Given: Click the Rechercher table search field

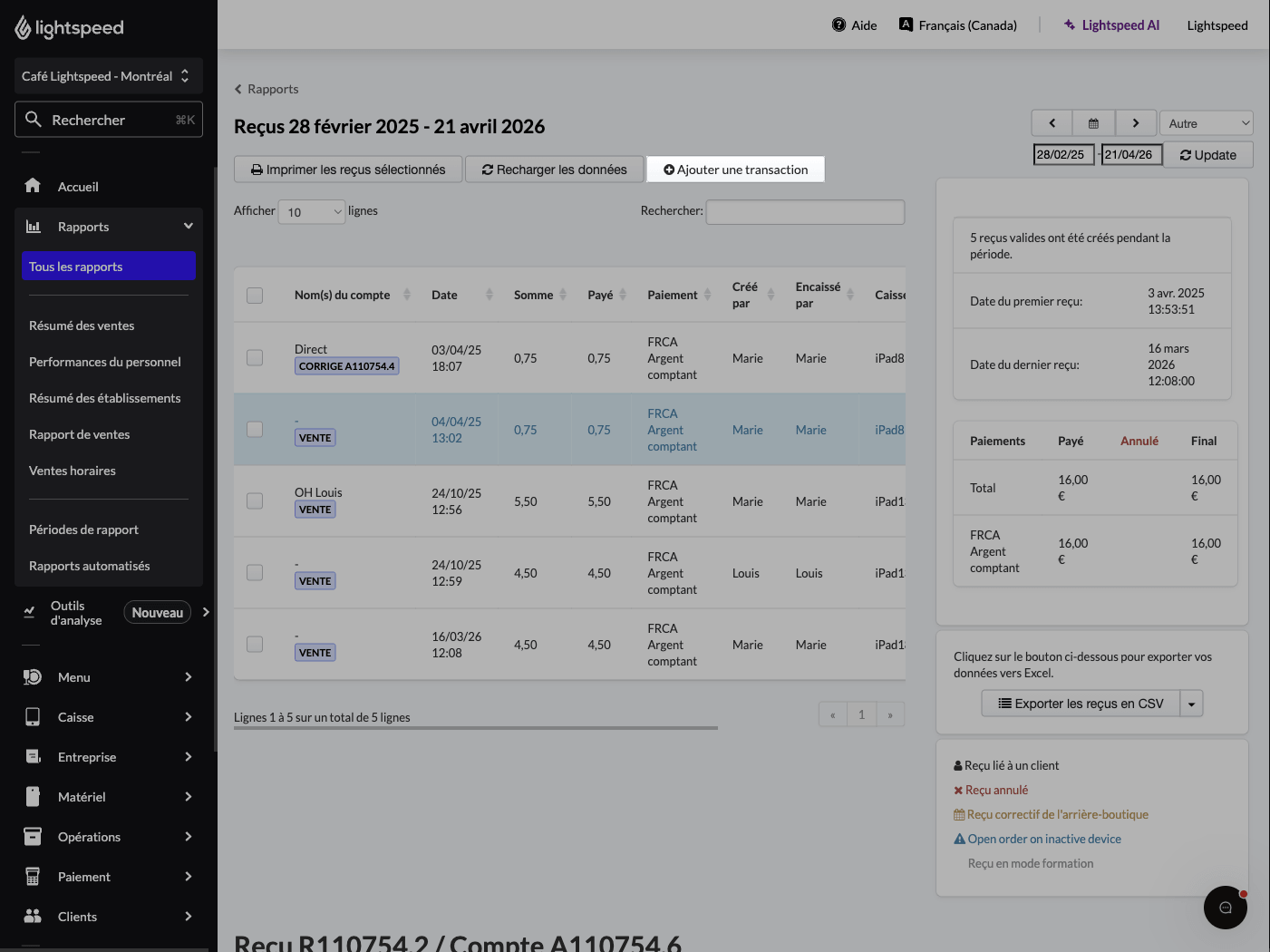Looking at the screenshot, I should pos(805,212).
